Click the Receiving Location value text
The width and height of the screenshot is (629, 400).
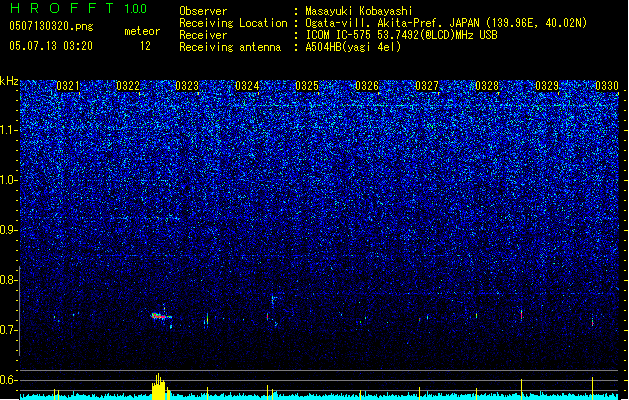[x=446, y=23]
